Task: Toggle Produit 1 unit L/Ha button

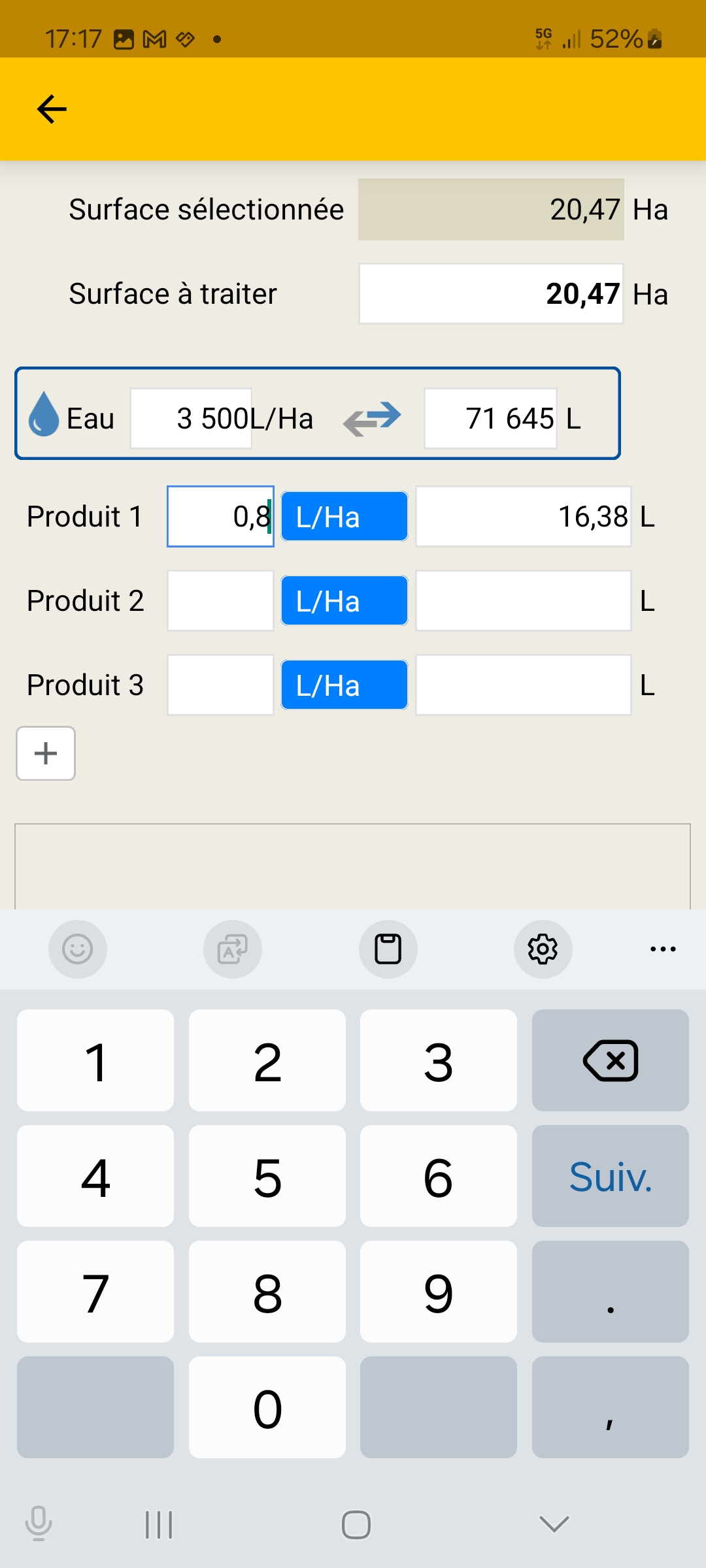Action: coord(345,517)
